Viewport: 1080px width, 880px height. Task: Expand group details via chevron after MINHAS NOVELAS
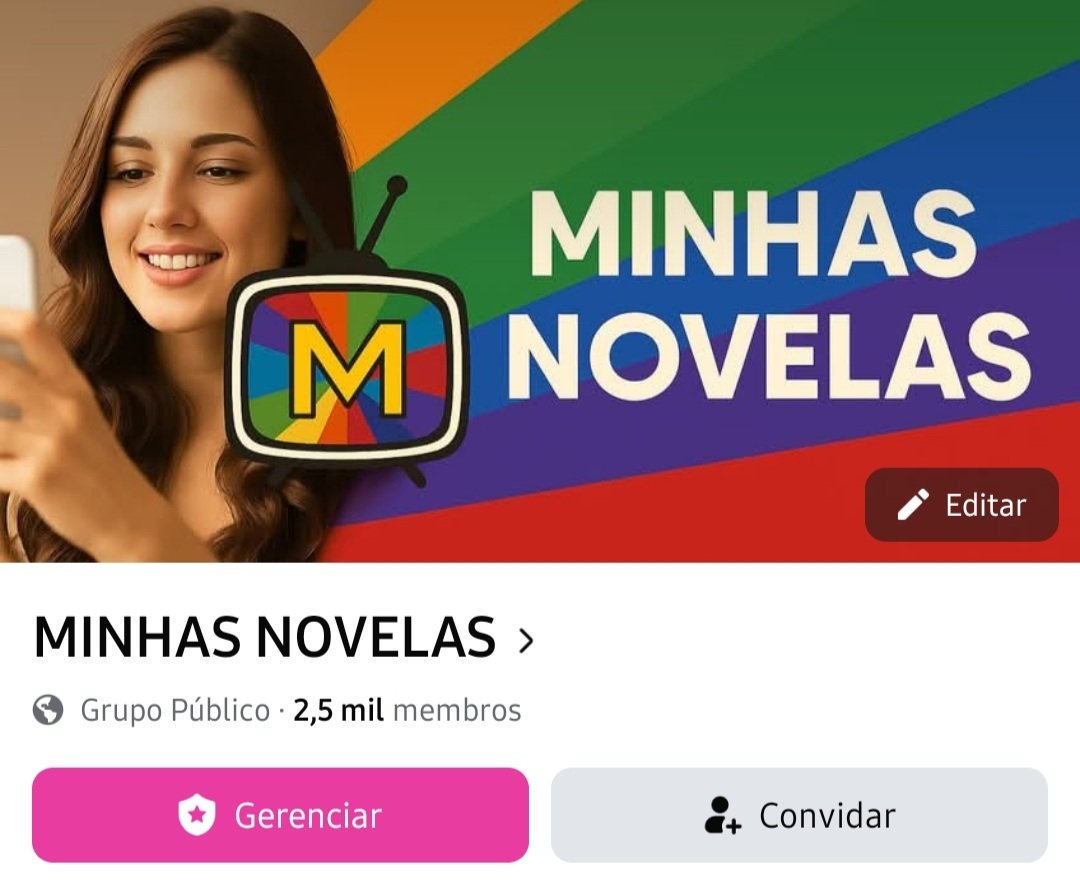(526, 640)
